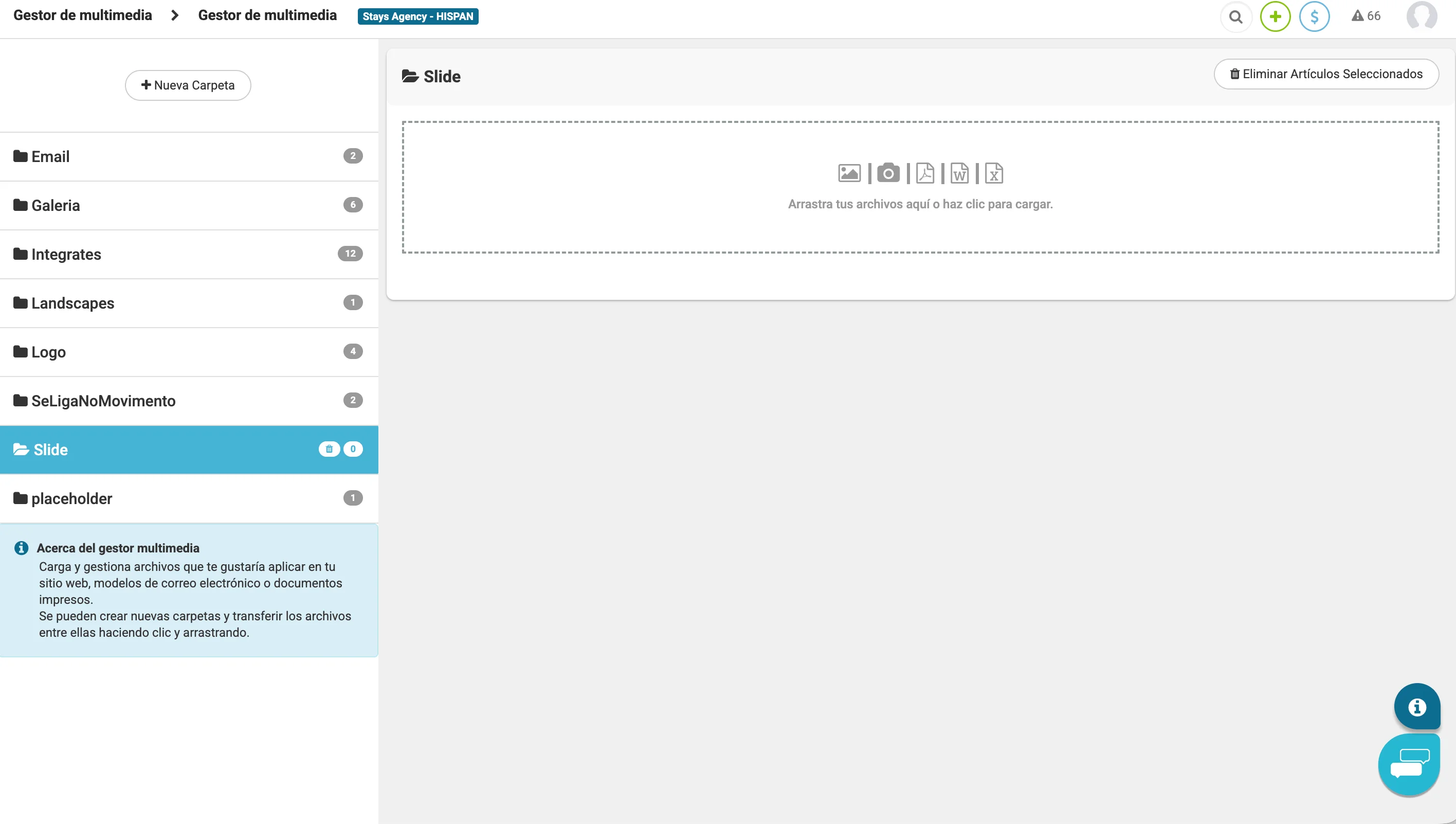1456x824 pixels.
Task: Click the PDF file icon in dropzone
Action: (x=925, y=173)
